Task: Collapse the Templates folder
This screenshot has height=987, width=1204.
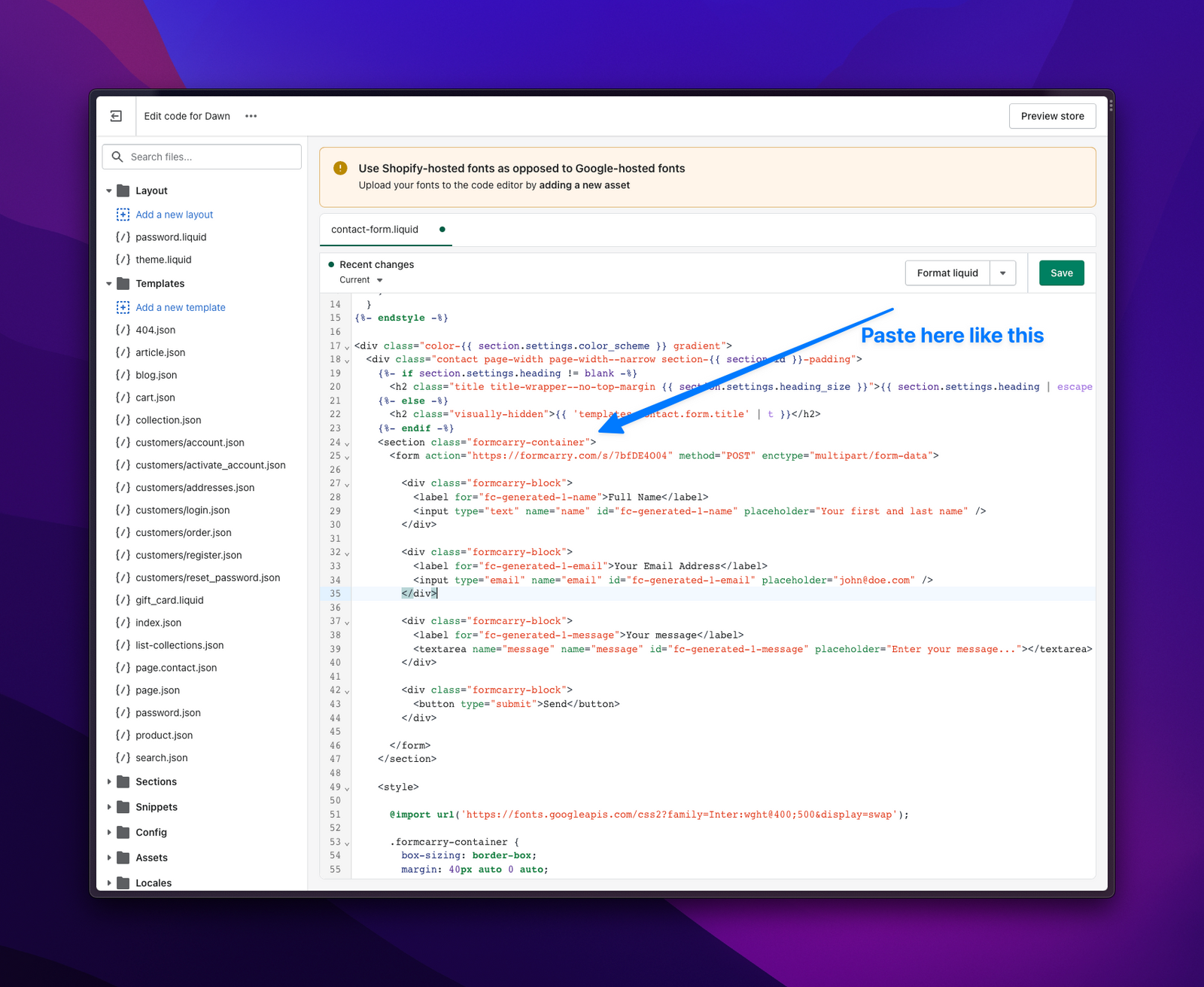Action: (109, 284)
